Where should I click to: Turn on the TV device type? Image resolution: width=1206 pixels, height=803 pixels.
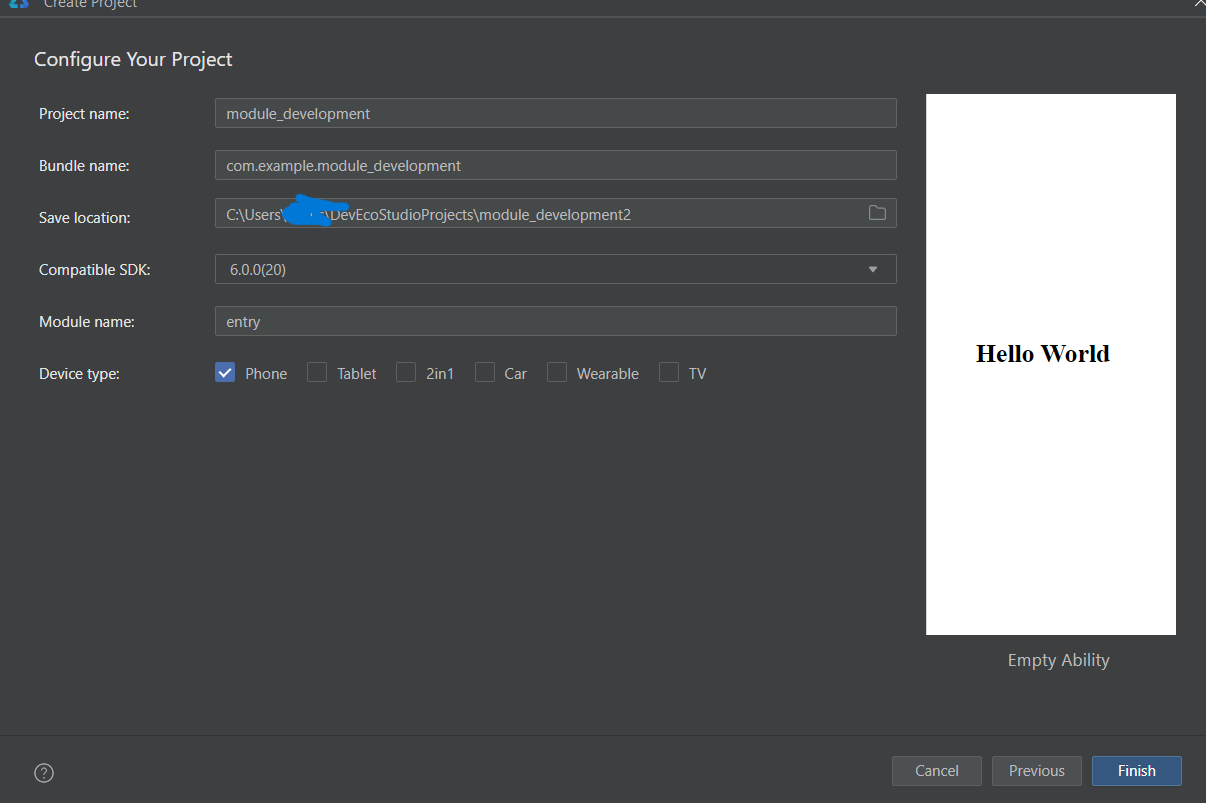669,373
